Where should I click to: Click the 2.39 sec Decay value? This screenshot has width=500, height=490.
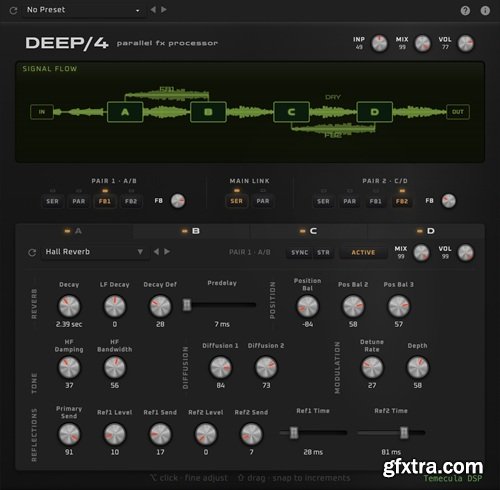69,324
